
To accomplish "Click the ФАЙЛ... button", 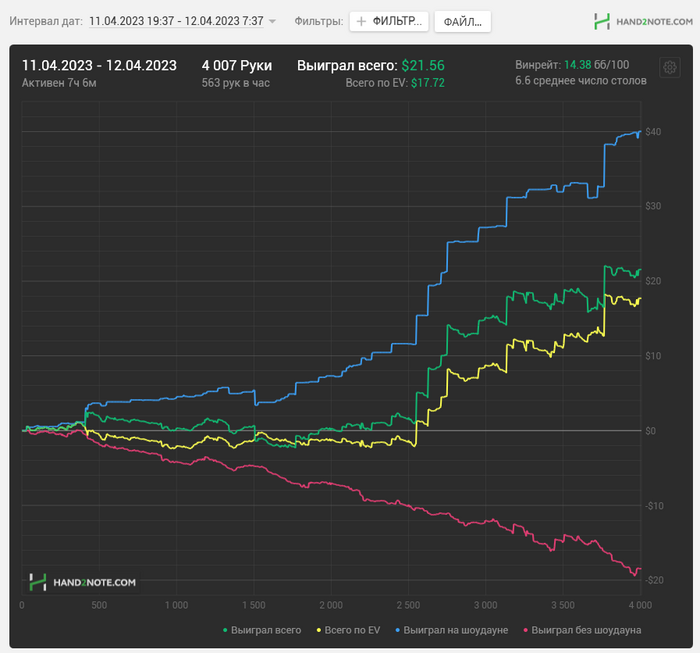I will 462,22.
